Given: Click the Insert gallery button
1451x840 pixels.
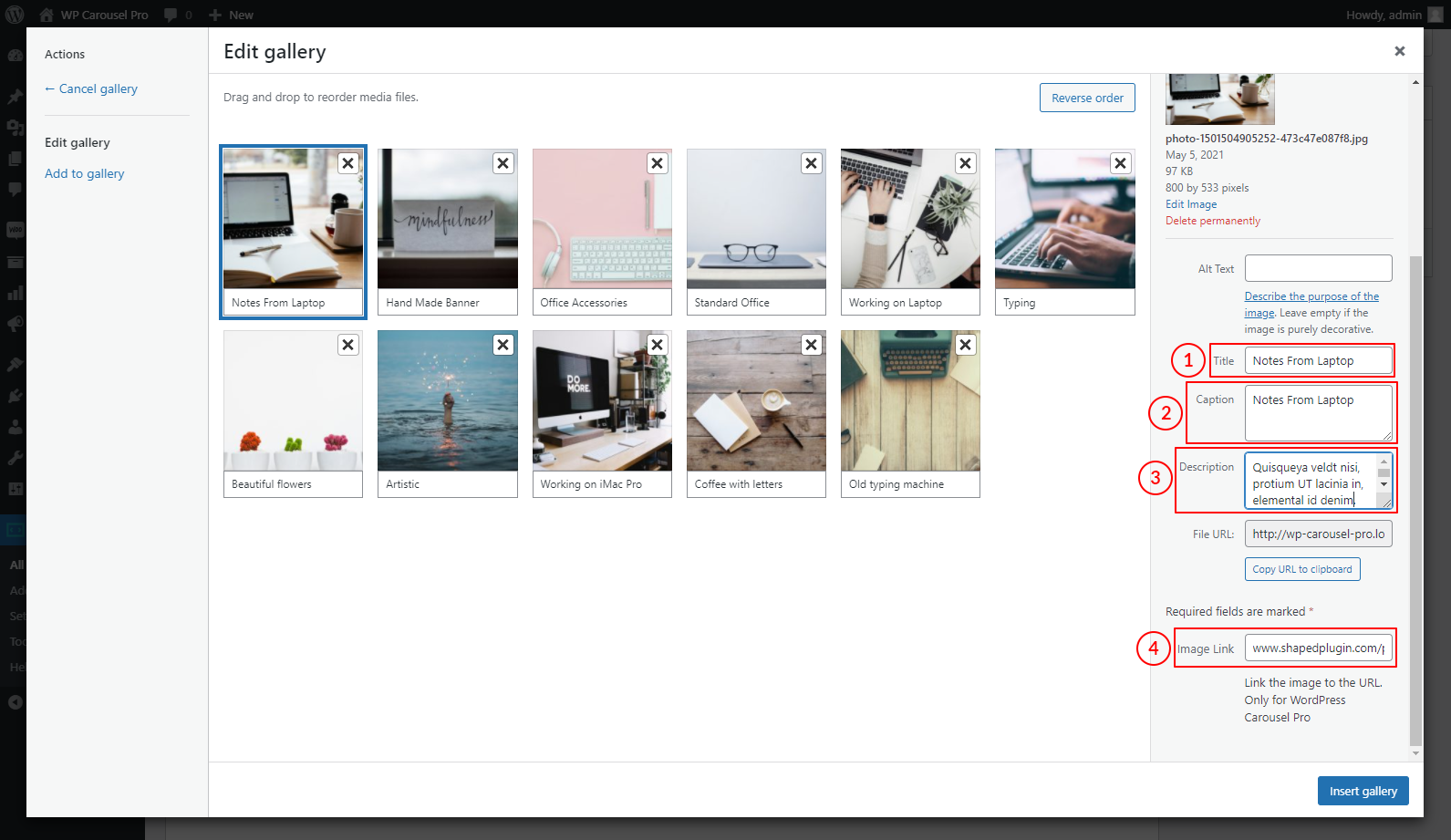Looking at the screenshot, I should (x=1363, y=791).
